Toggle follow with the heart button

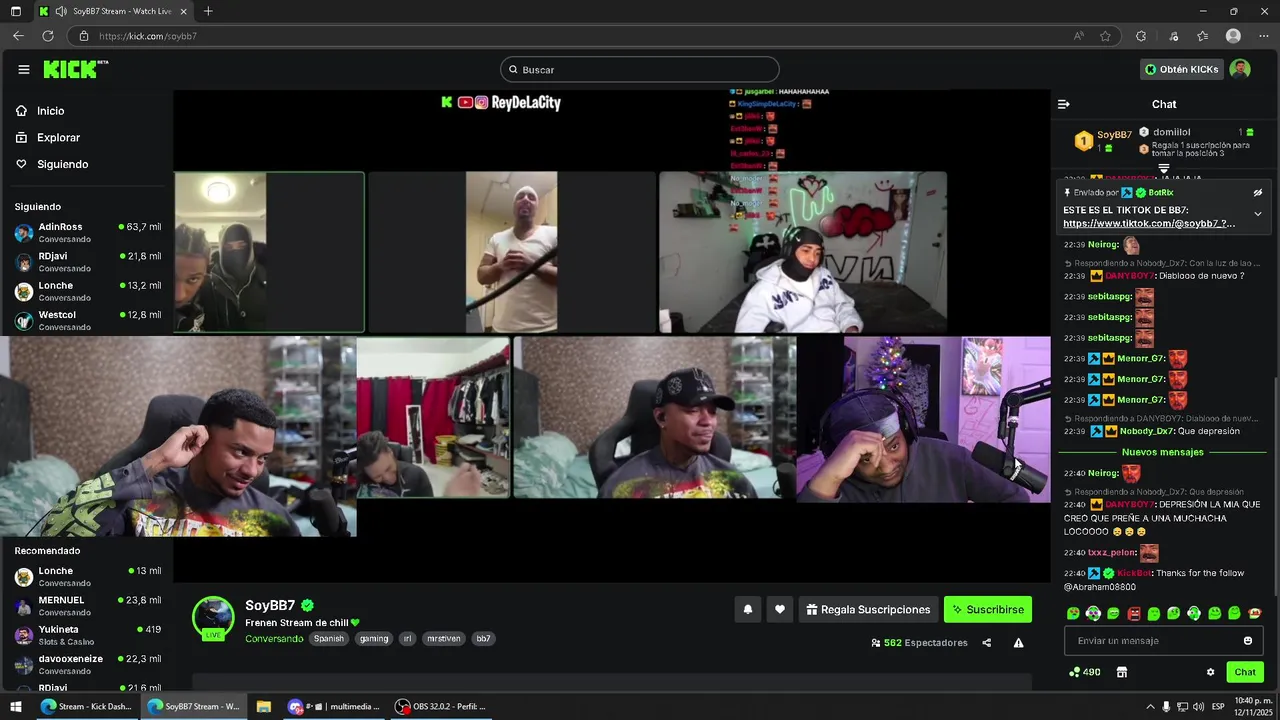tap(780, 609)
